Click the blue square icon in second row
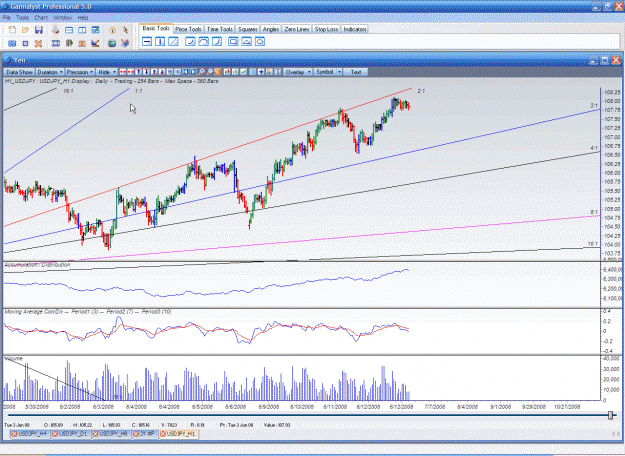Viewport: 625px width, 456px height. point(26,43)
